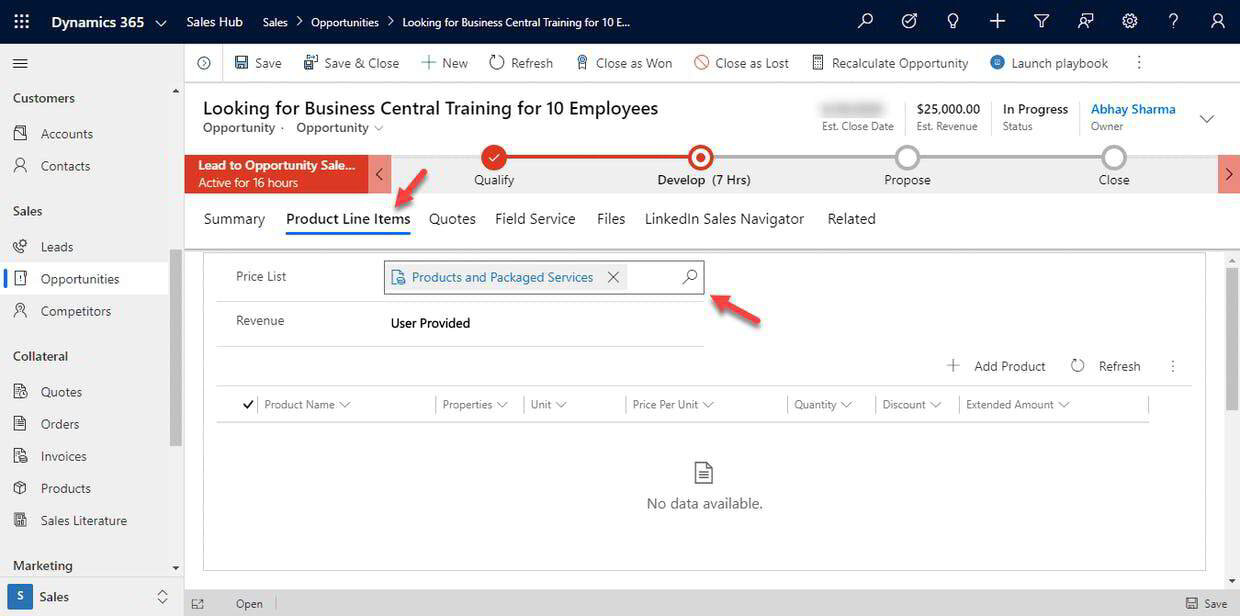Click Save & Close
1240x616 pixels.
(x=351, y=63)
